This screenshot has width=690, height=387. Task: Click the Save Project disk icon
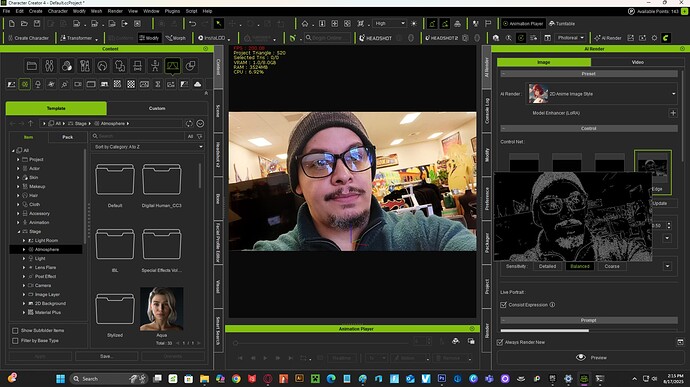coord(37,23)
